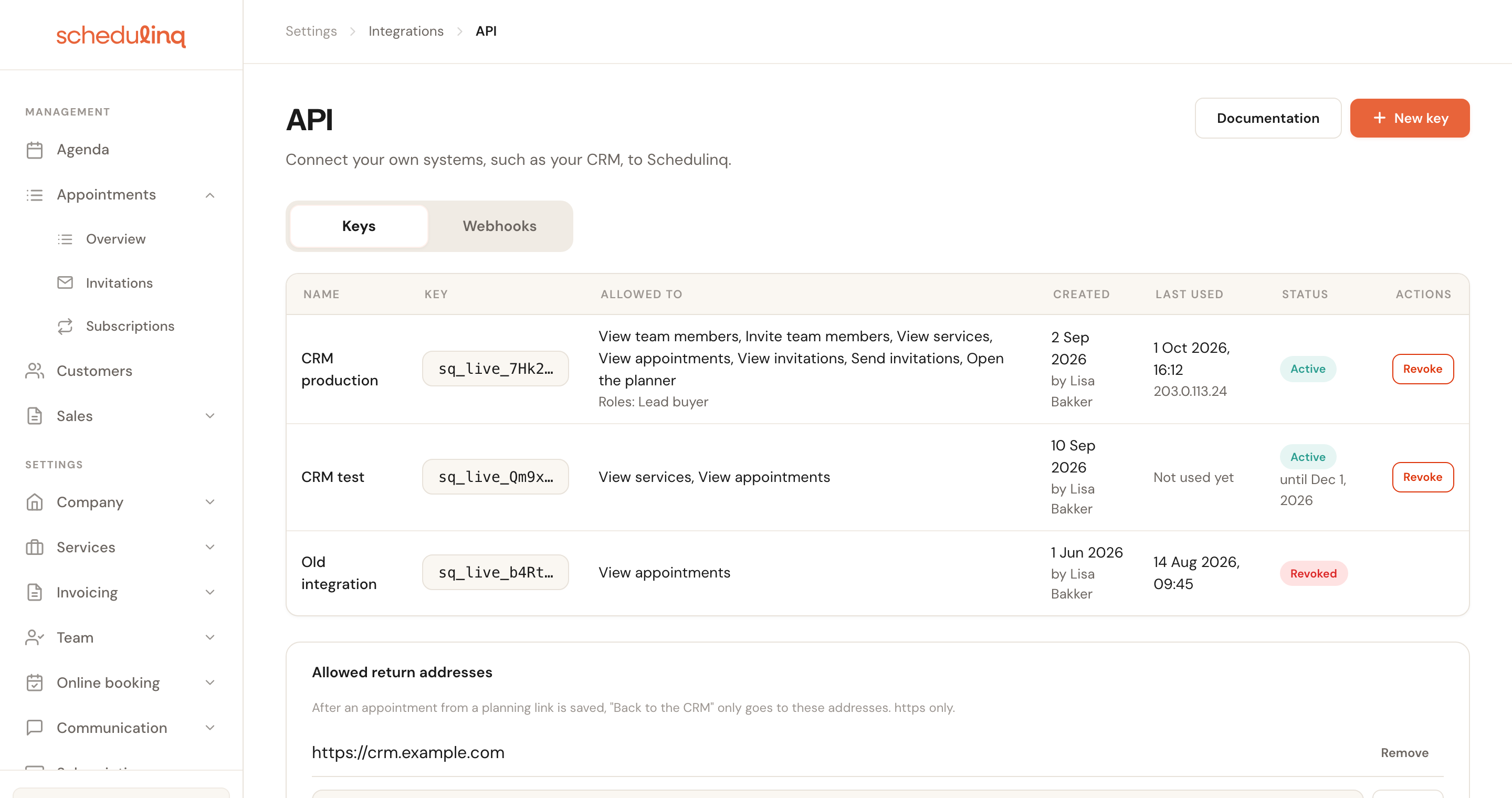
Task: Click the 'until Dec 1, 2026' expiry text
Action: [1314, 490]
